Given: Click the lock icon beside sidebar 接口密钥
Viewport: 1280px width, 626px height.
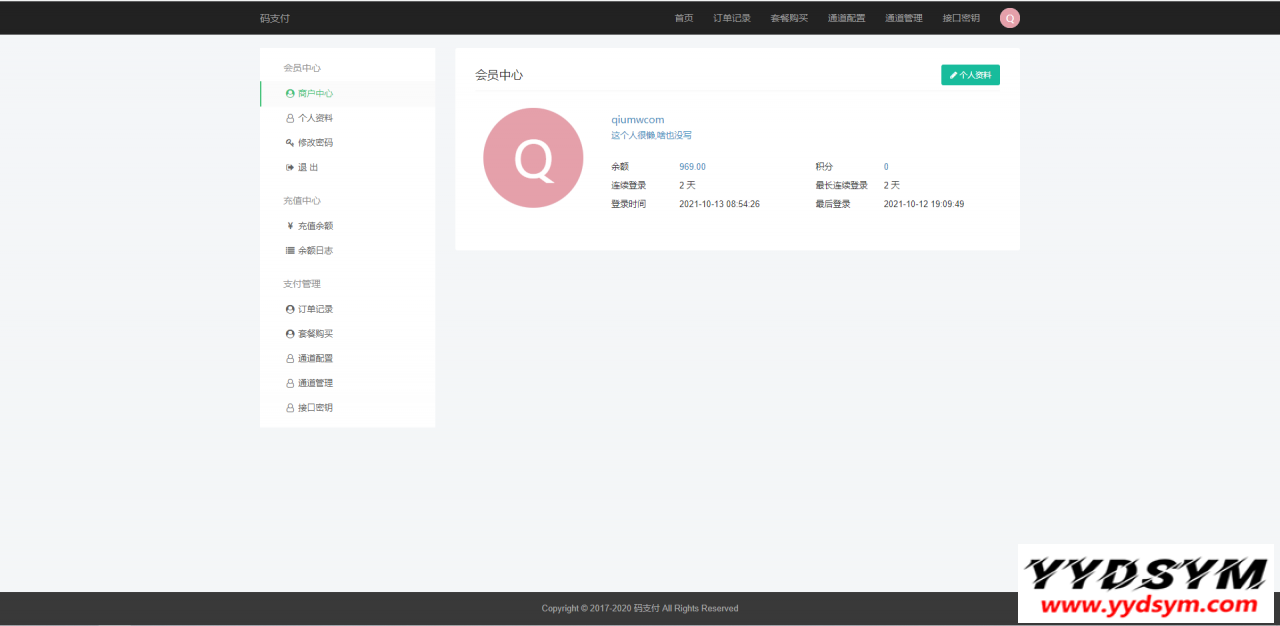Looking at the screenshot, I should pos(290,408).
